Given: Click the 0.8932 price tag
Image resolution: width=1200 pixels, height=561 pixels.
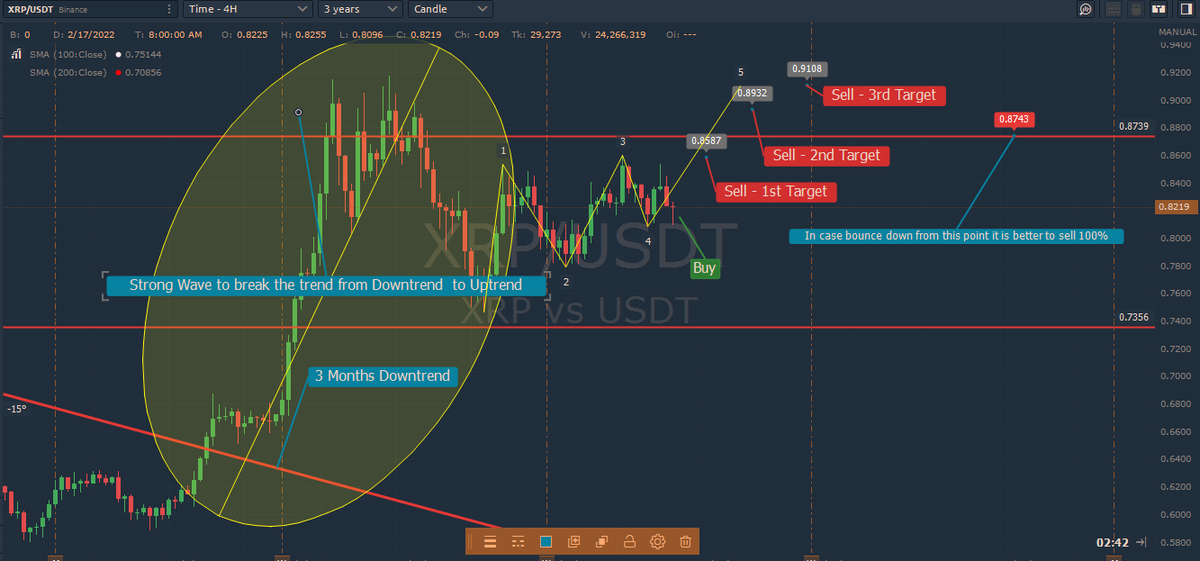Looking at the screenshot, I should pos(751,92).
